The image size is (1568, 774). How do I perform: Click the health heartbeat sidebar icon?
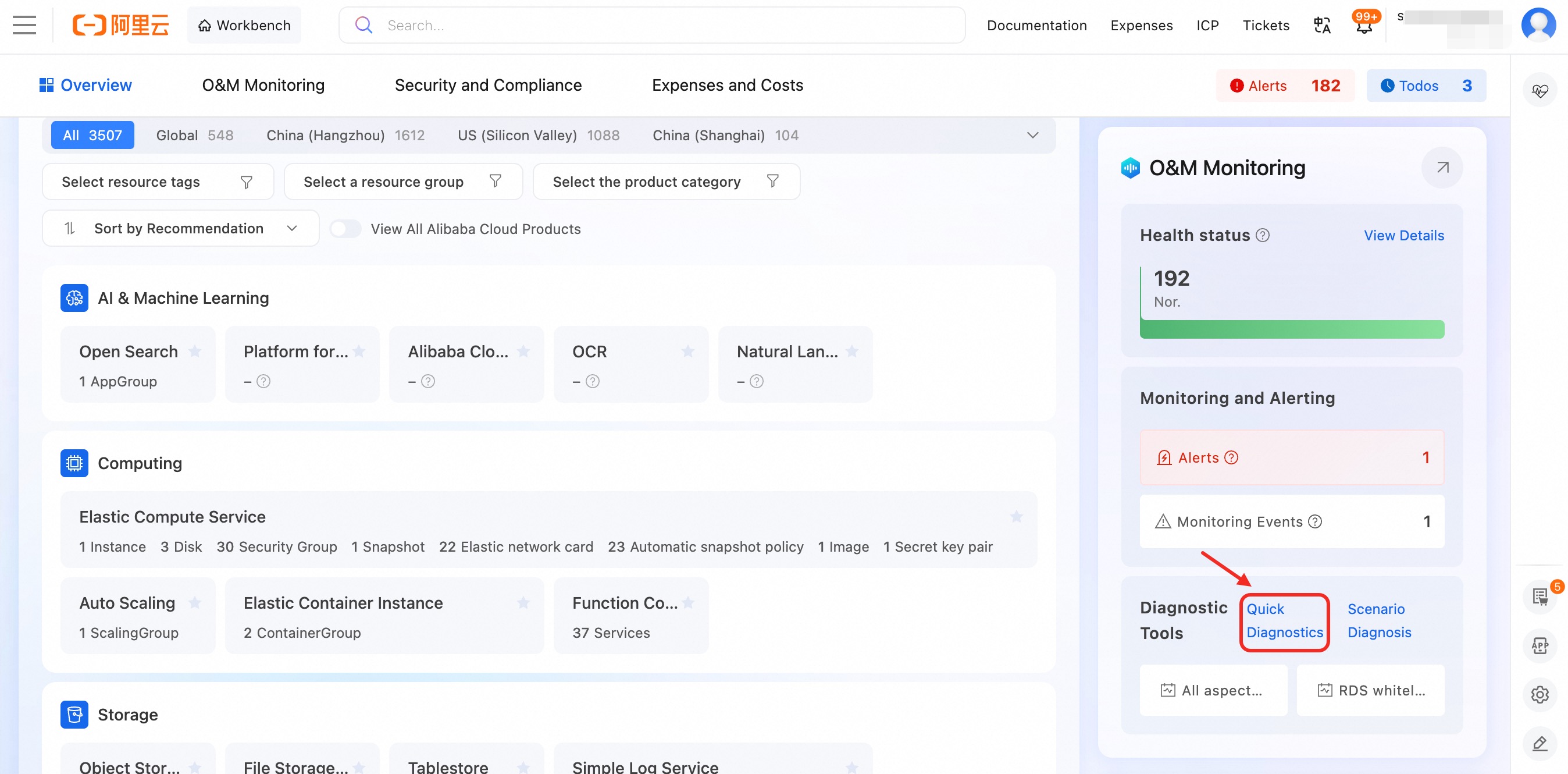point(1540,91)
